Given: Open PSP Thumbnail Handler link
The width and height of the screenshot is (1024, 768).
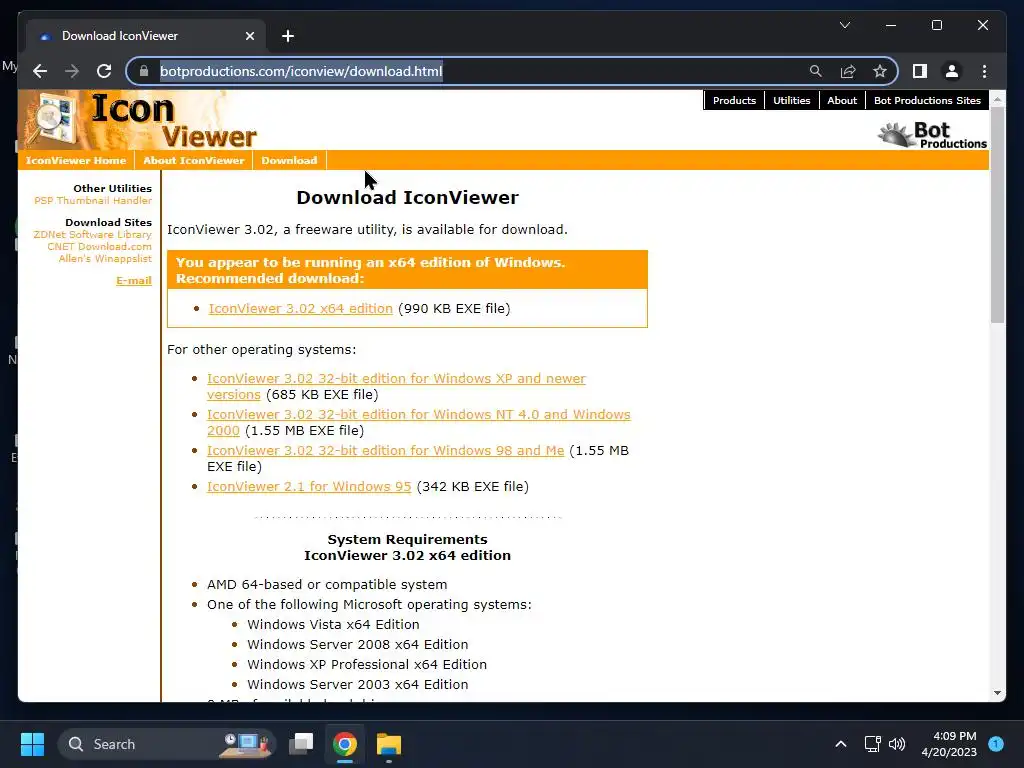Looking at the screenshot, I should pyautogui.click(x=93, y=200).
